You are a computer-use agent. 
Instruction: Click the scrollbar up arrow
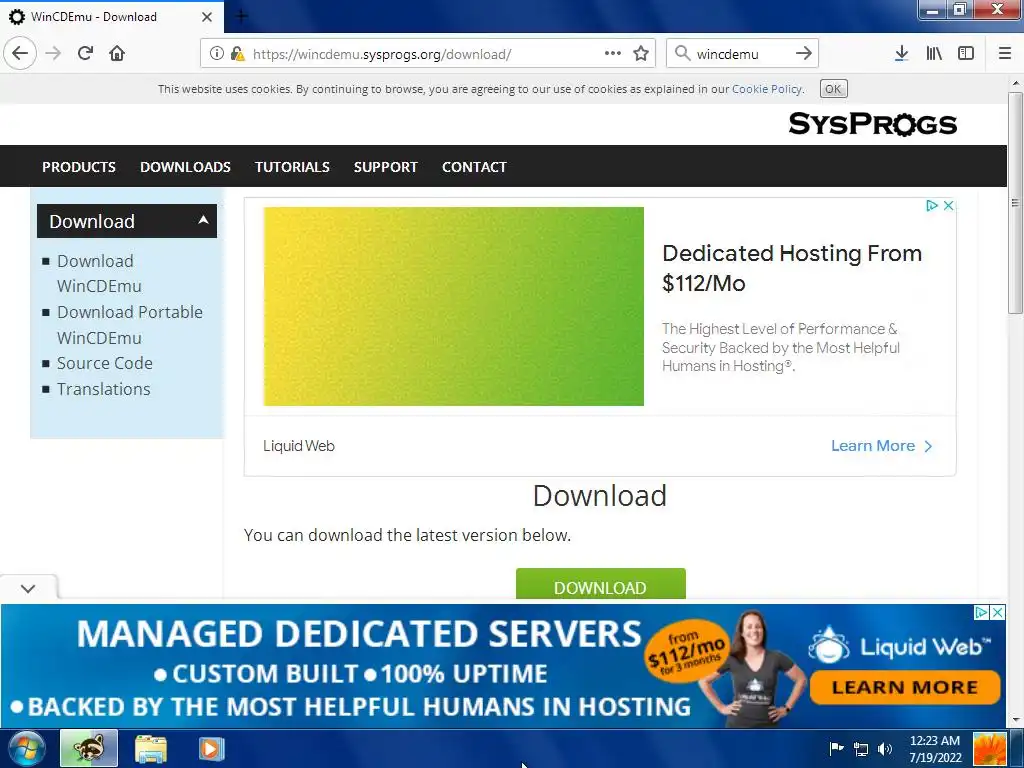(1016, 84)
